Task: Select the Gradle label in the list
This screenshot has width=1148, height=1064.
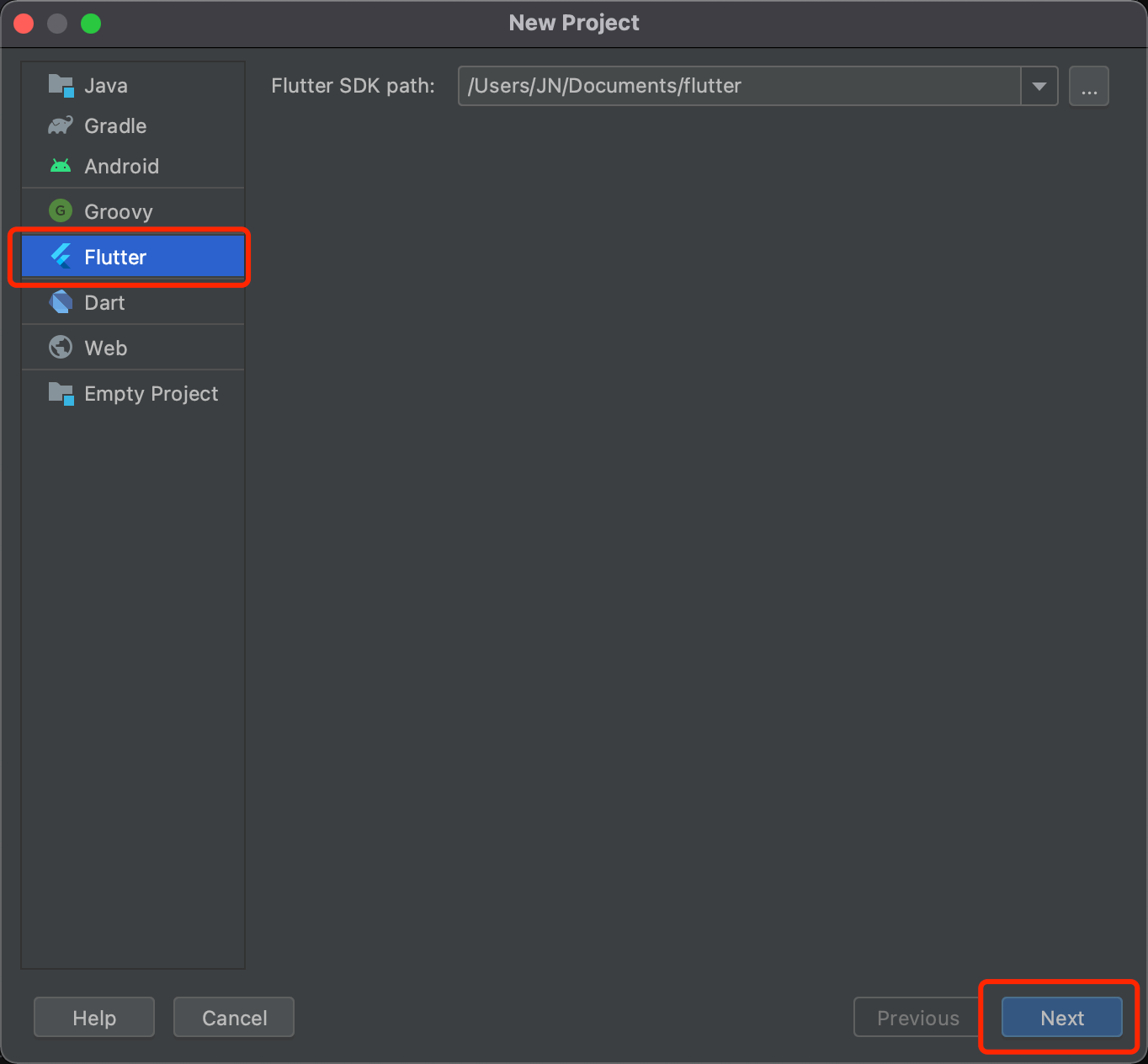Action: [115, 126]
